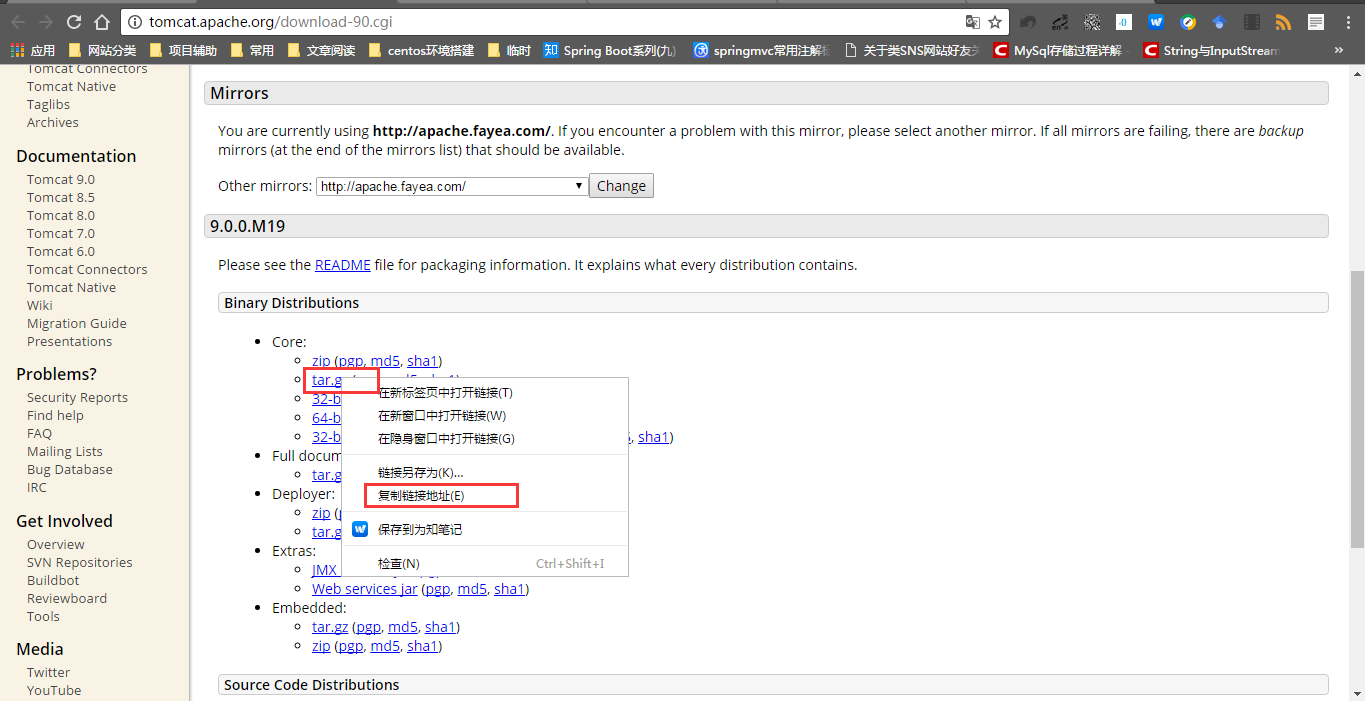
Task: Go to the browser home page icon
Action: tap(101, 21)
